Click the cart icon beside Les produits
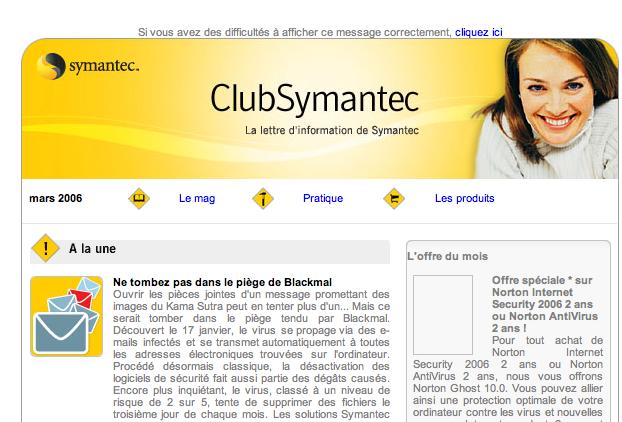 pos(394,198)
